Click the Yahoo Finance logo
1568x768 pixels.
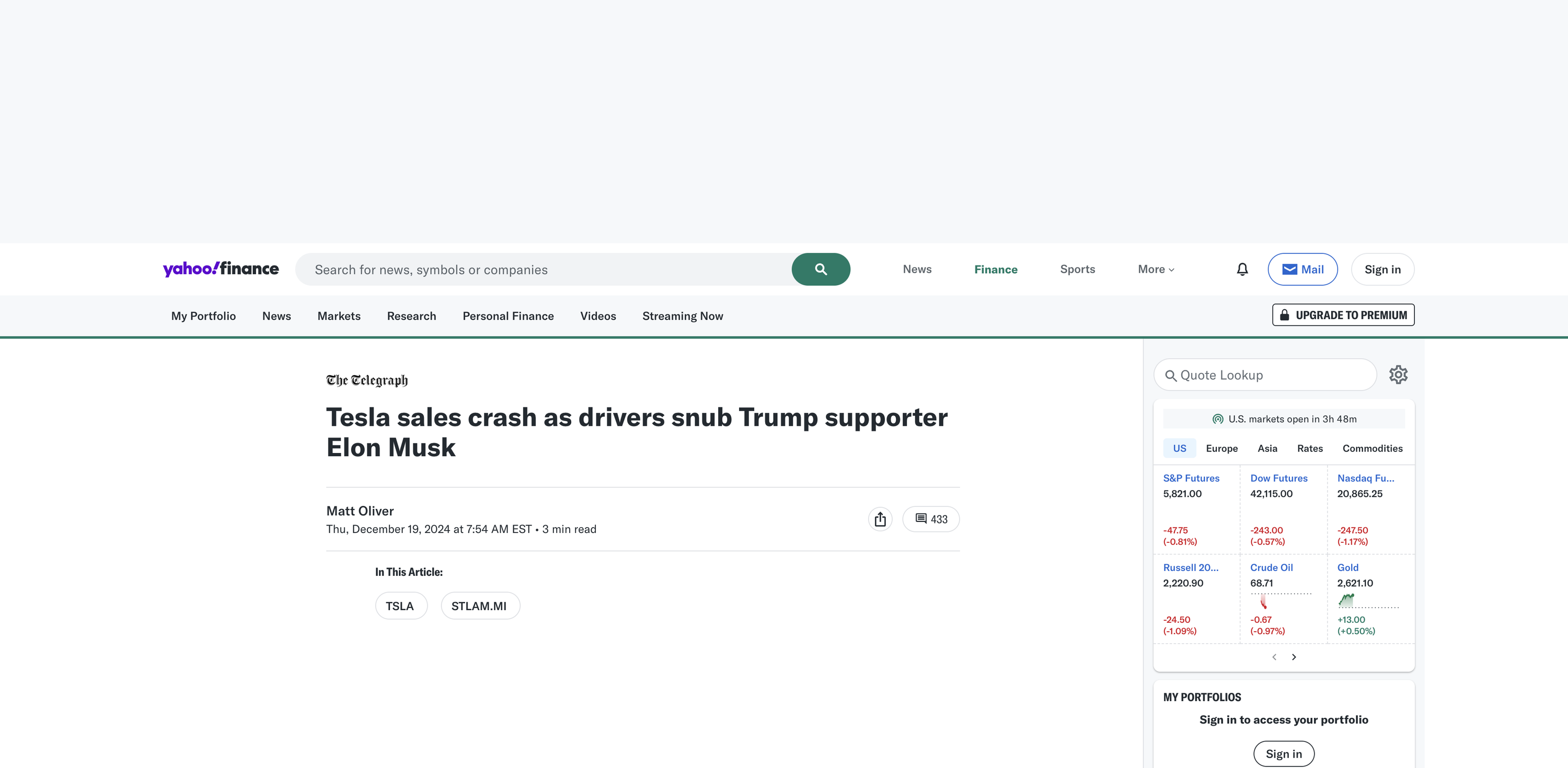(221, 269)
